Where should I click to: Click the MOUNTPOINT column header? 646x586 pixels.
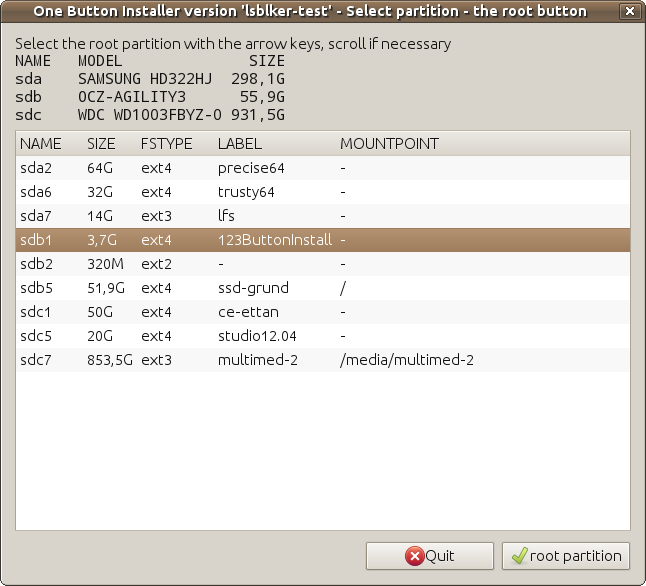389,144
